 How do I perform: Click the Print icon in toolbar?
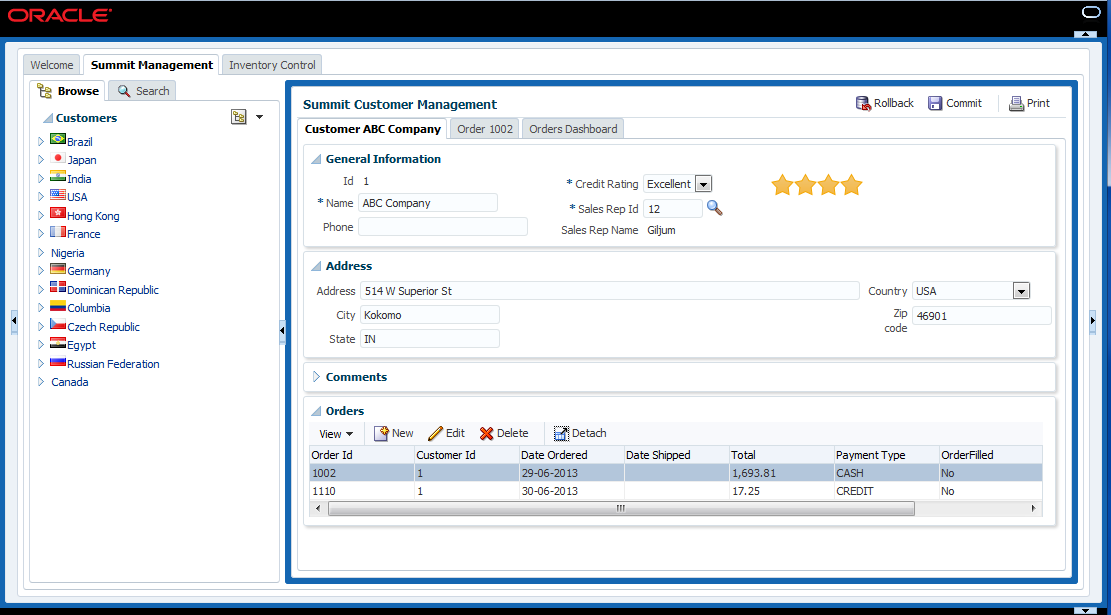(1016, 103)
